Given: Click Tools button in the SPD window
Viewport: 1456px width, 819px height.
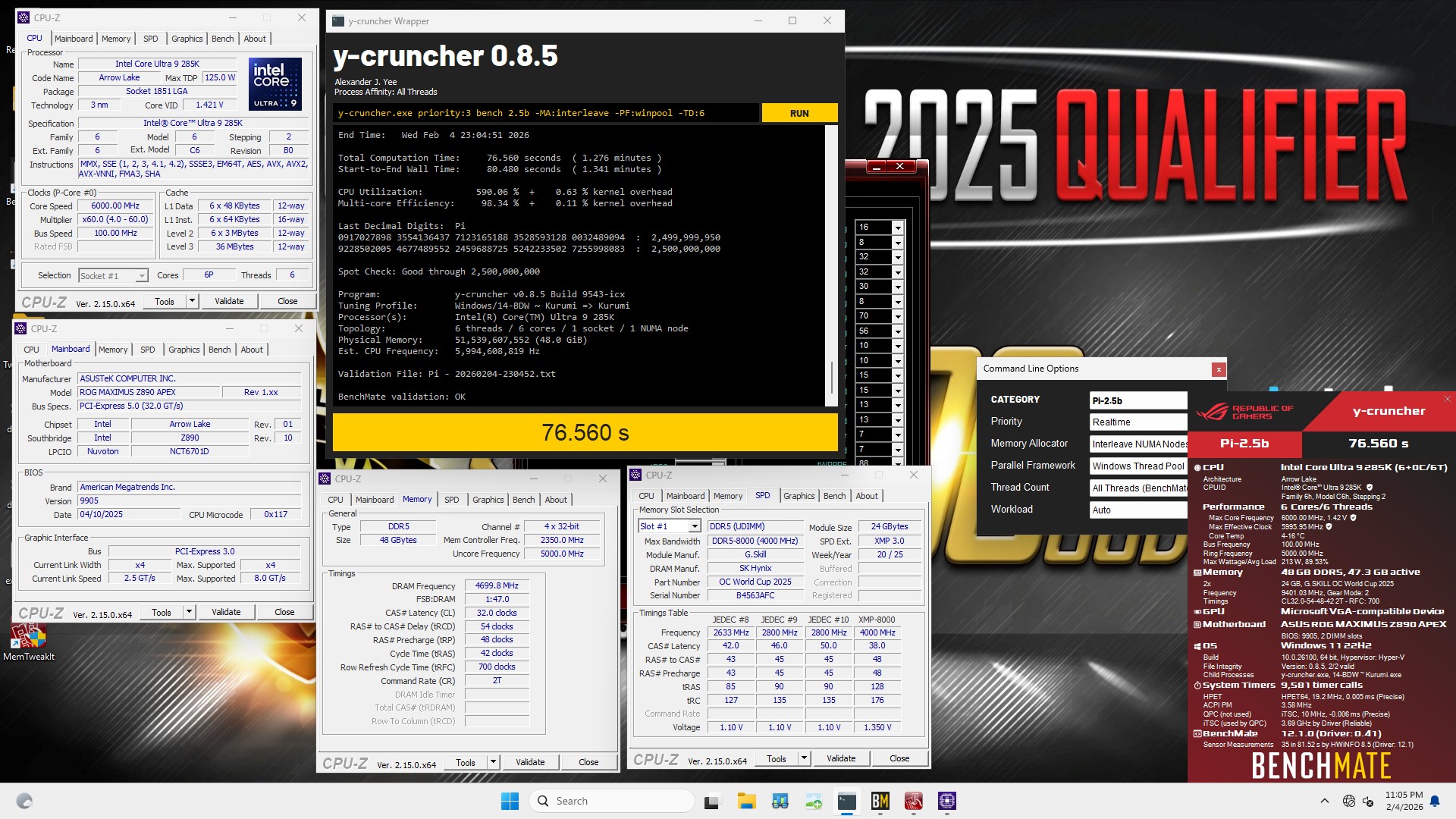Looking at the screenshot, I should tap(777, 758).
